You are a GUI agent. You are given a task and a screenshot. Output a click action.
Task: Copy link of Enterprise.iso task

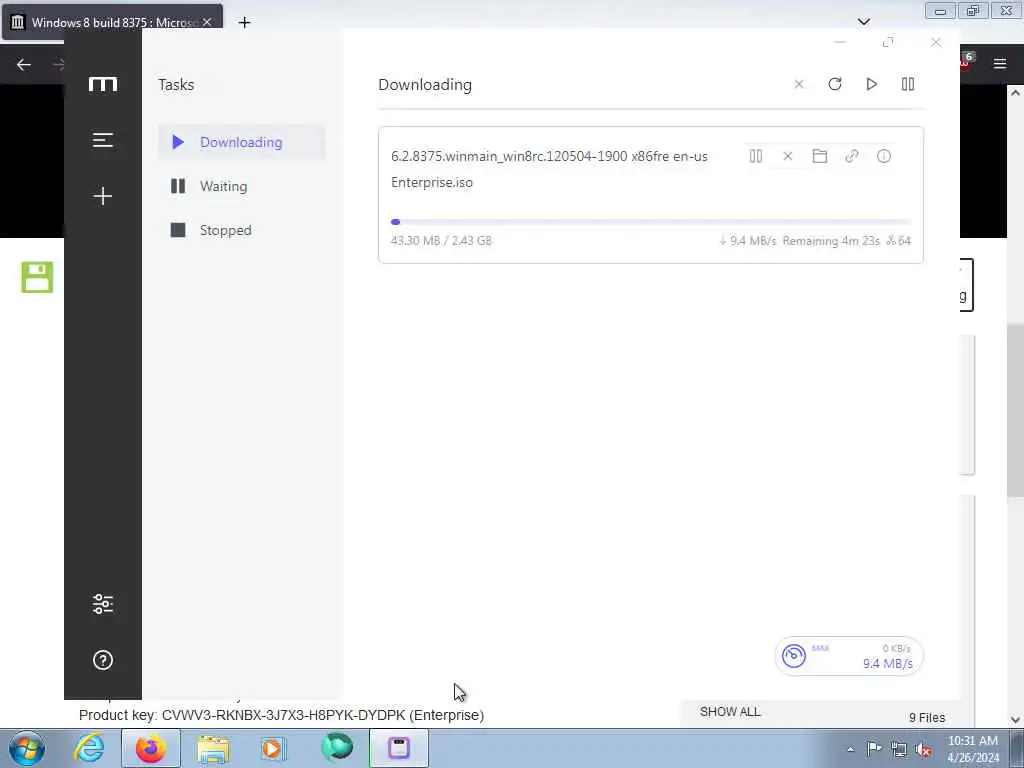click(x=852, y=156)
